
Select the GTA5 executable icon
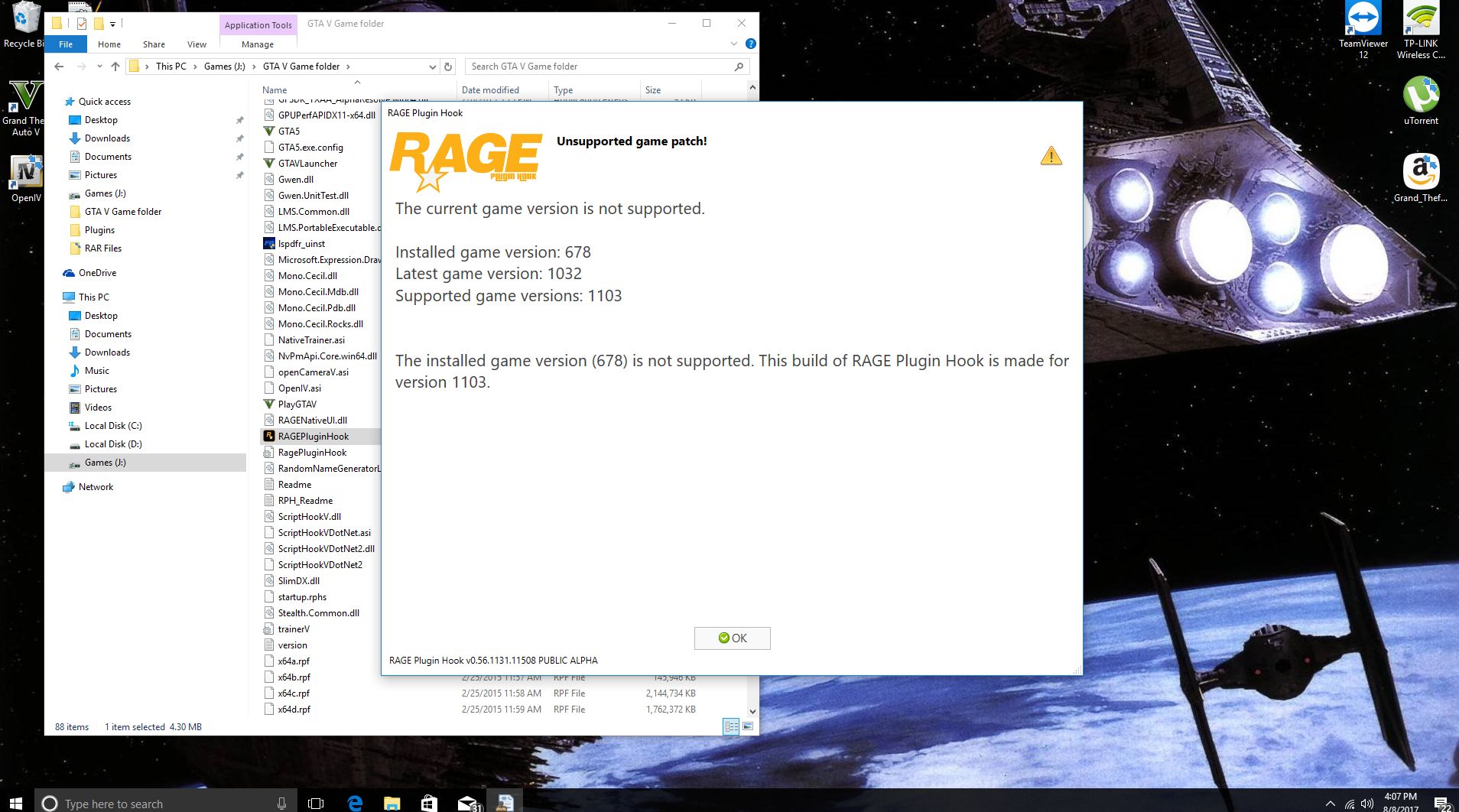pos(269,131)
